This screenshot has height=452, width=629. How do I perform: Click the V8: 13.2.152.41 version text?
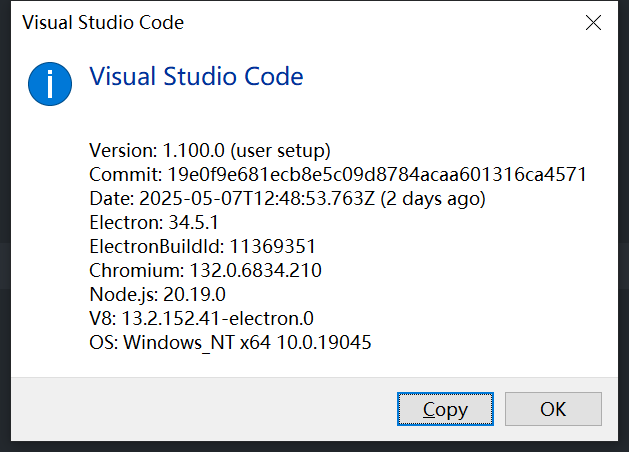coord(170,318)
